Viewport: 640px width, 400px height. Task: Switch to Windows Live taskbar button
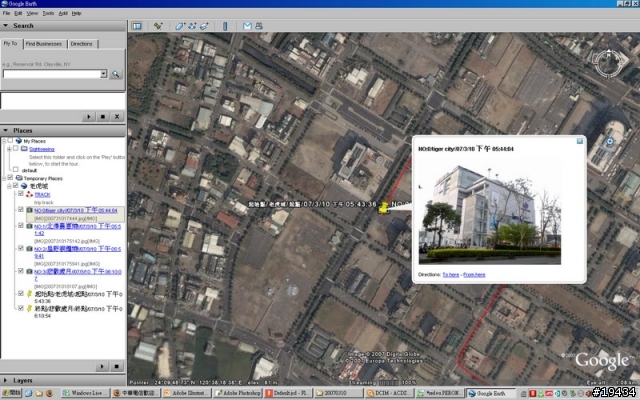85,393
